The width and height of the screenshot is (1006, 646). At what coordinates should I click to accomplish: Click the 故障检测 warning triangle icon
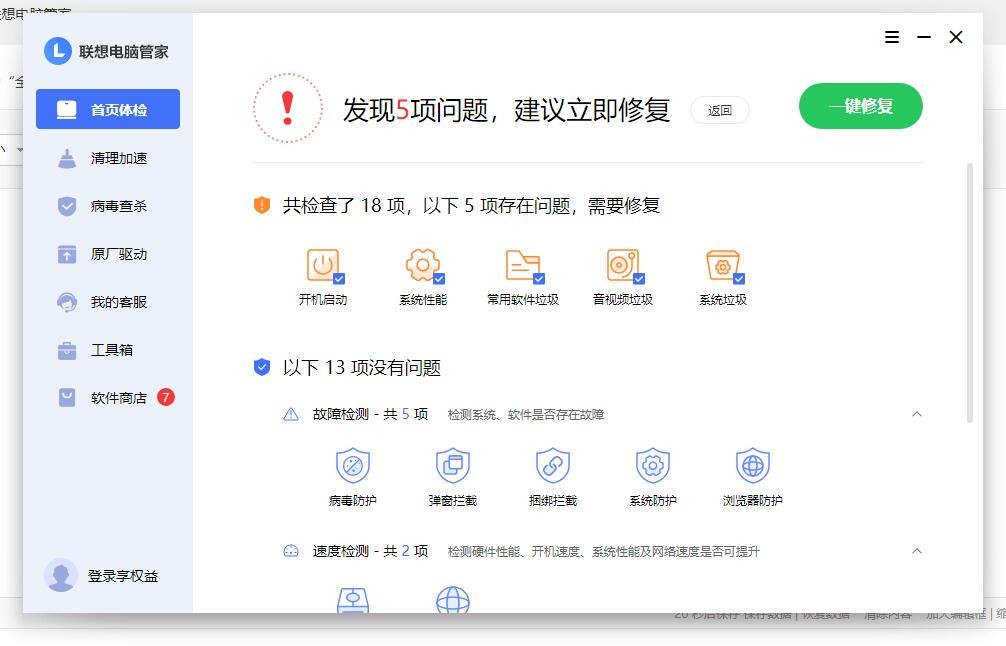tap(291, 414)
